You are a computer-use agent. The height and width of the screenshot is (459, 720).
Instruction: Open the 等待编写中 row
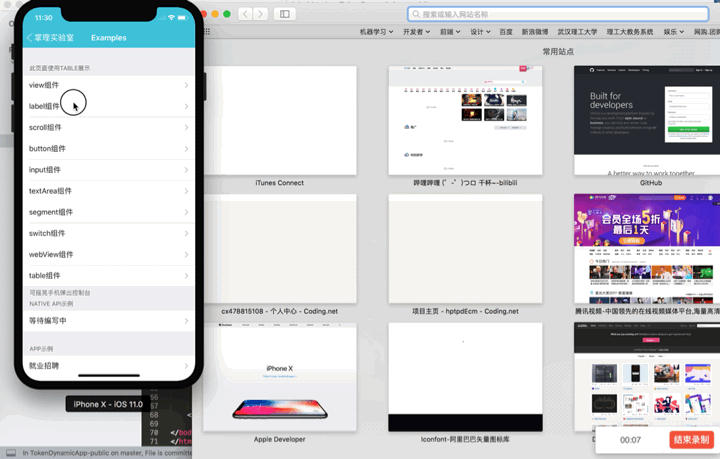pyautogui.click(x=109, y=321)
